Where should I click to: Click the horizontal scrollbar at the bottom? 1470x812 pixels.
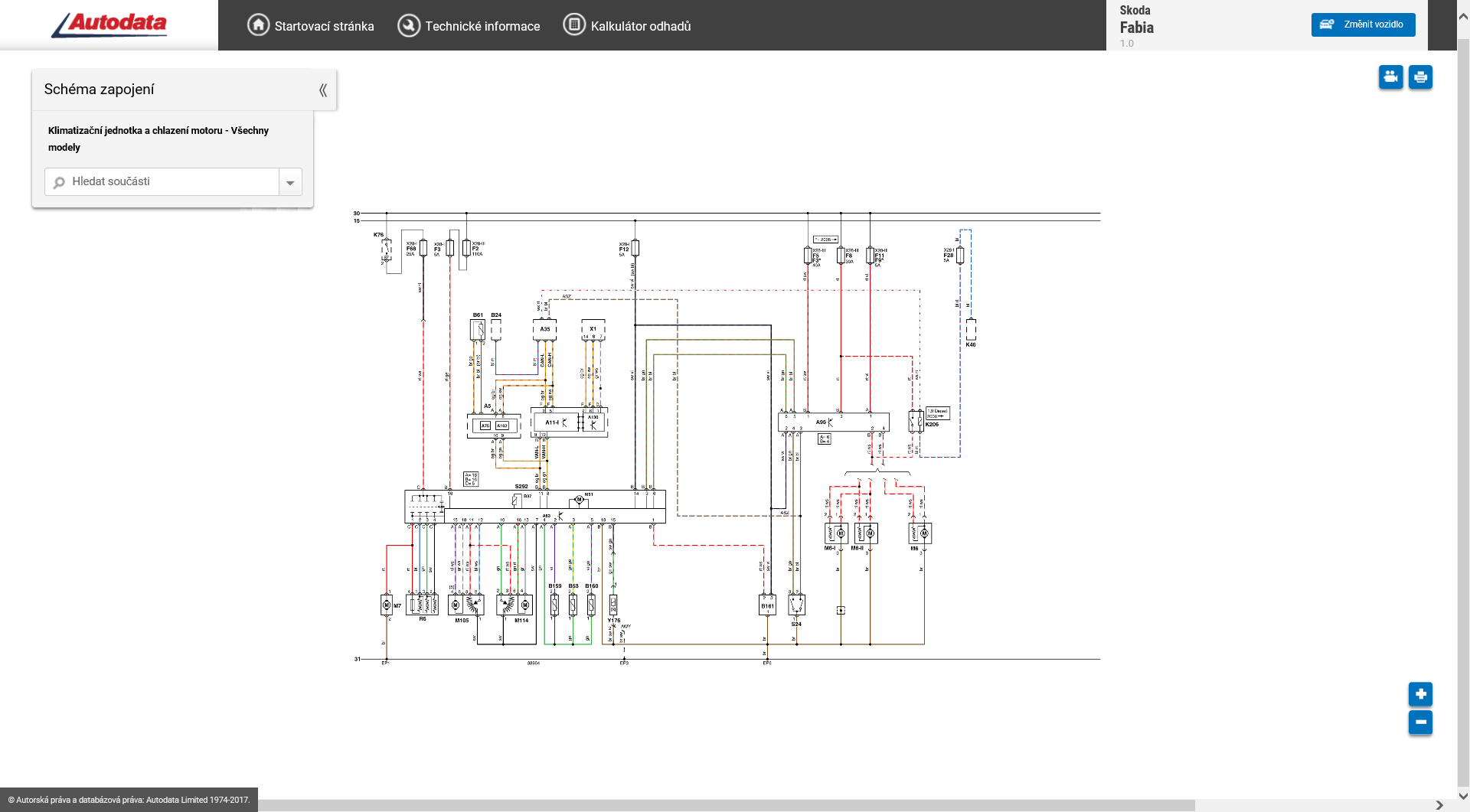[x=726, y=805]
